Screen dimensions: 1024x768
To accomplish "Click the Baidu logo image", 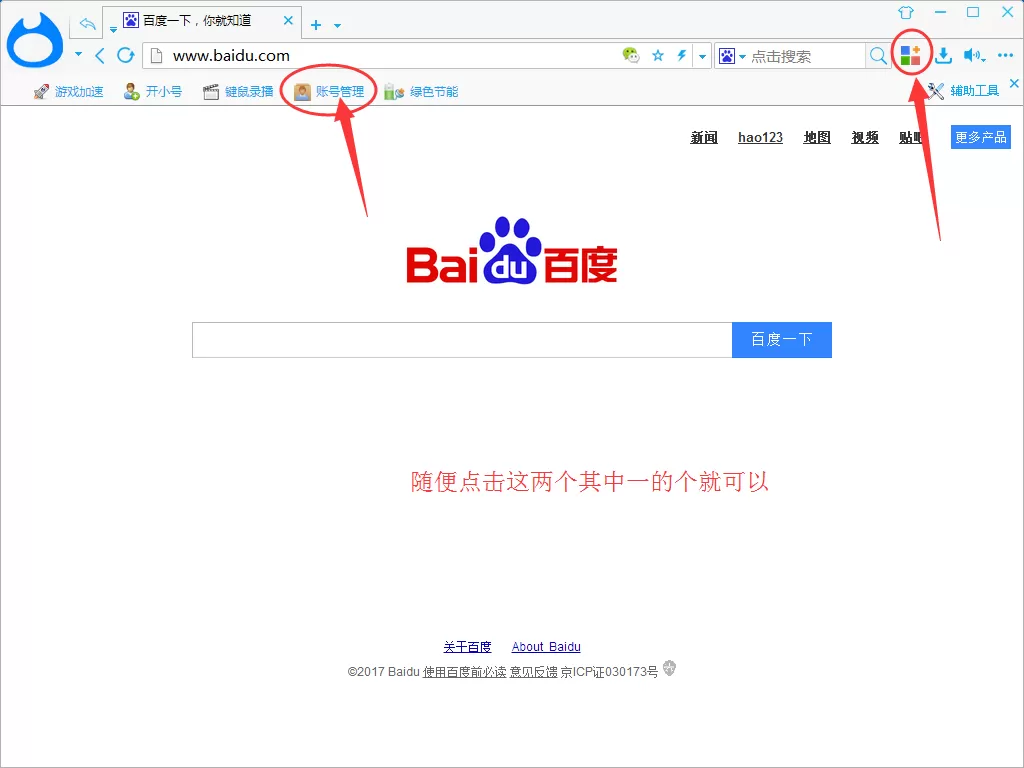I will point(512,251).
